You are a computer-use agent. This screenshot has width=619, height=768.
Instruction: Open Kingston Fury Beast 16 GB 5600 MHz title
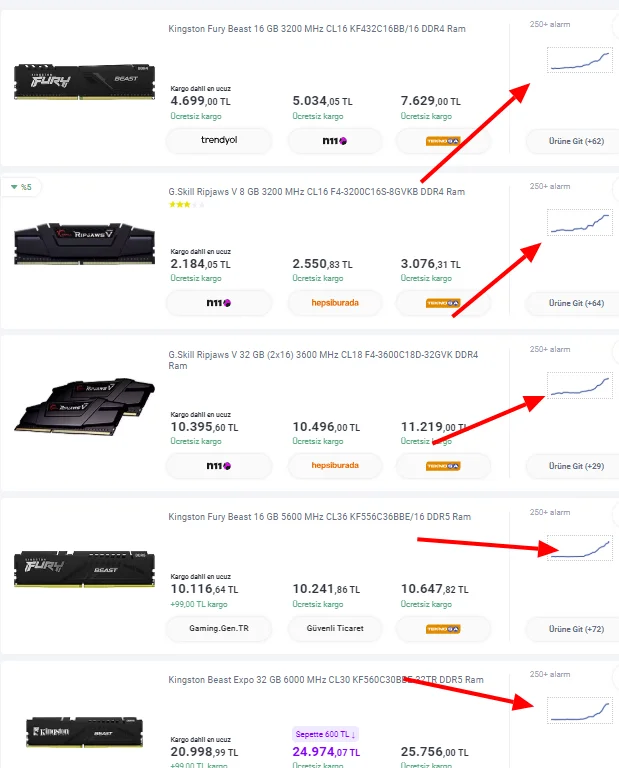319,517
